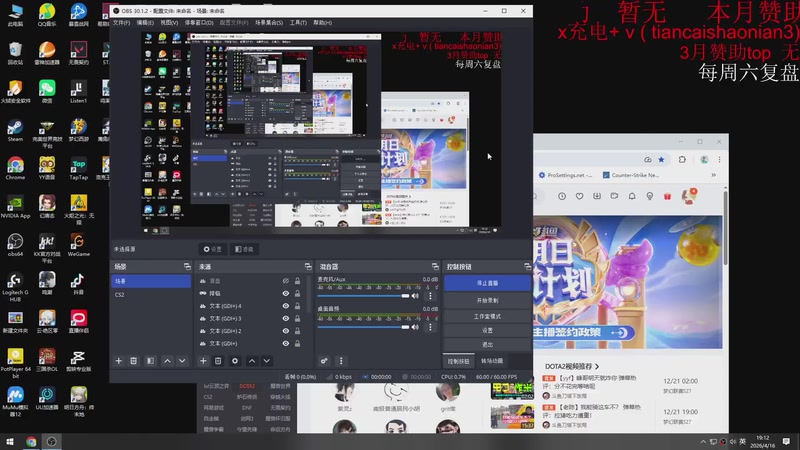This screenshot has width=800, height=450.
Task: Open ProSettings.net bookmark in Chrome
Action: [x=566, y=175]
